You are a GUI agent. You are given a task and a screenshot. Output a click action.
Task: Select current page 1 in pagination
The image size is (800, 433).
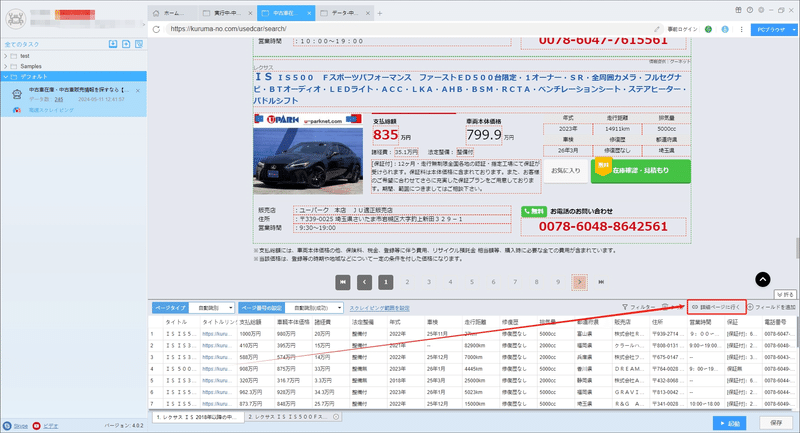point(386,282)
